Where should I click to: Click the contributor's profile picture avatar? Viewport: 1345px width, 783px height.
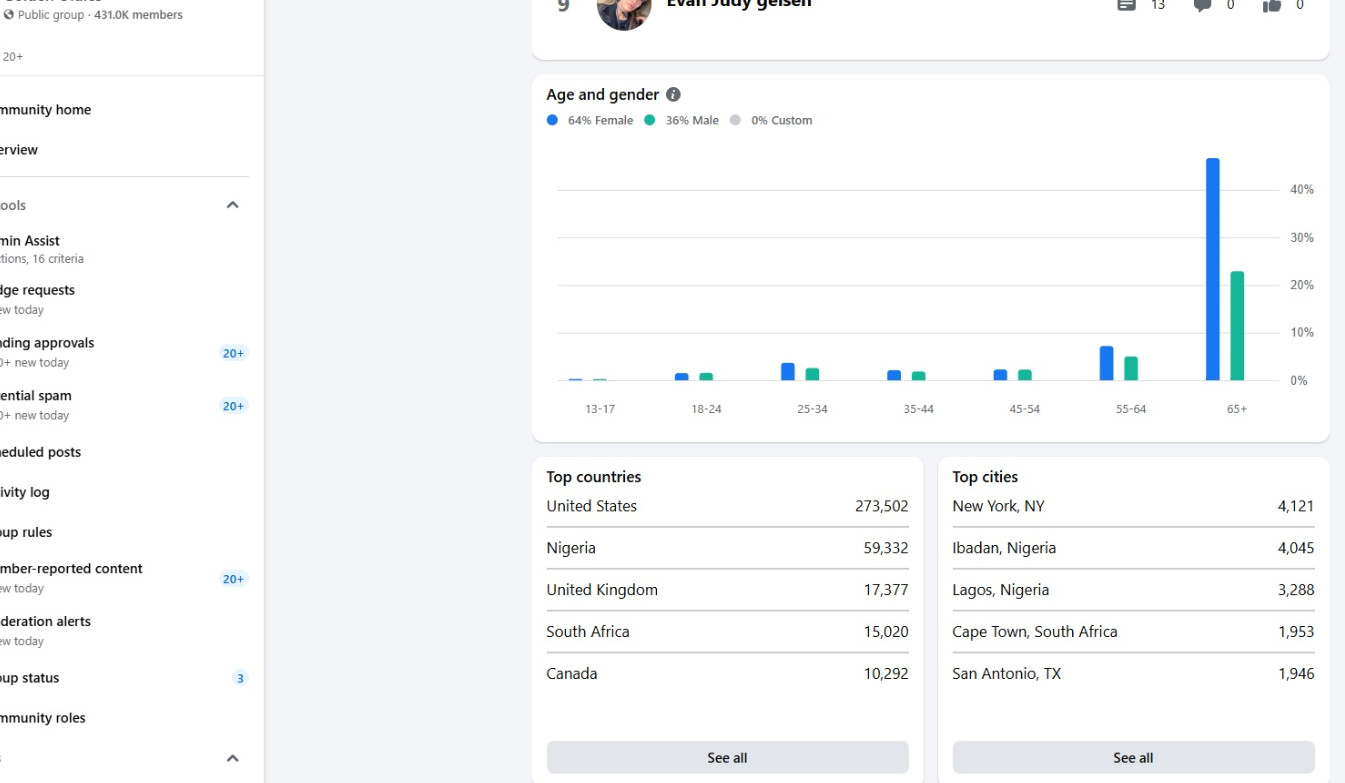(624, 10)
